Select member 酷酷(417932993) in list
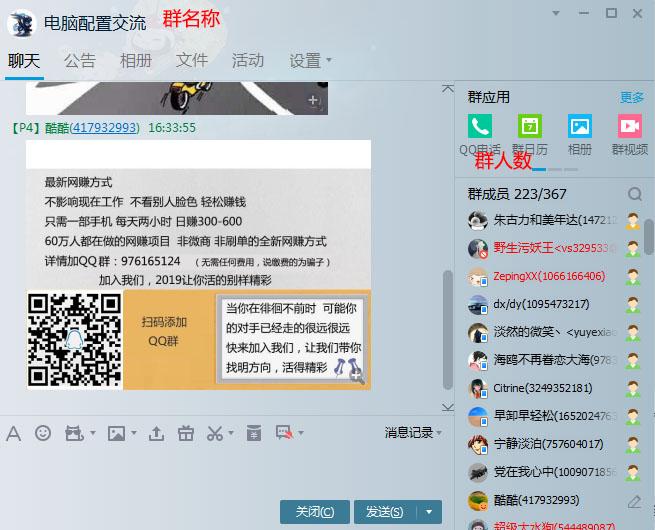This screenshot has height=530, width=655. point(554,500)
